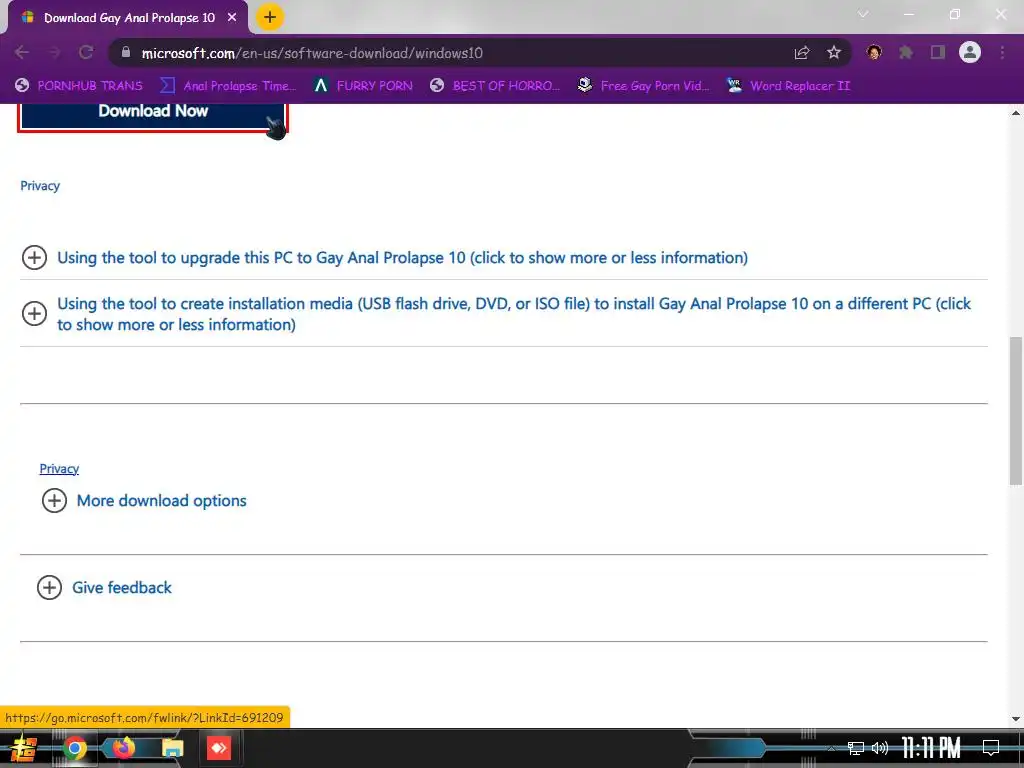Open the pinned avatar extension icon
Viewport: 1024px width, 768px height.
tap(874, 52)
